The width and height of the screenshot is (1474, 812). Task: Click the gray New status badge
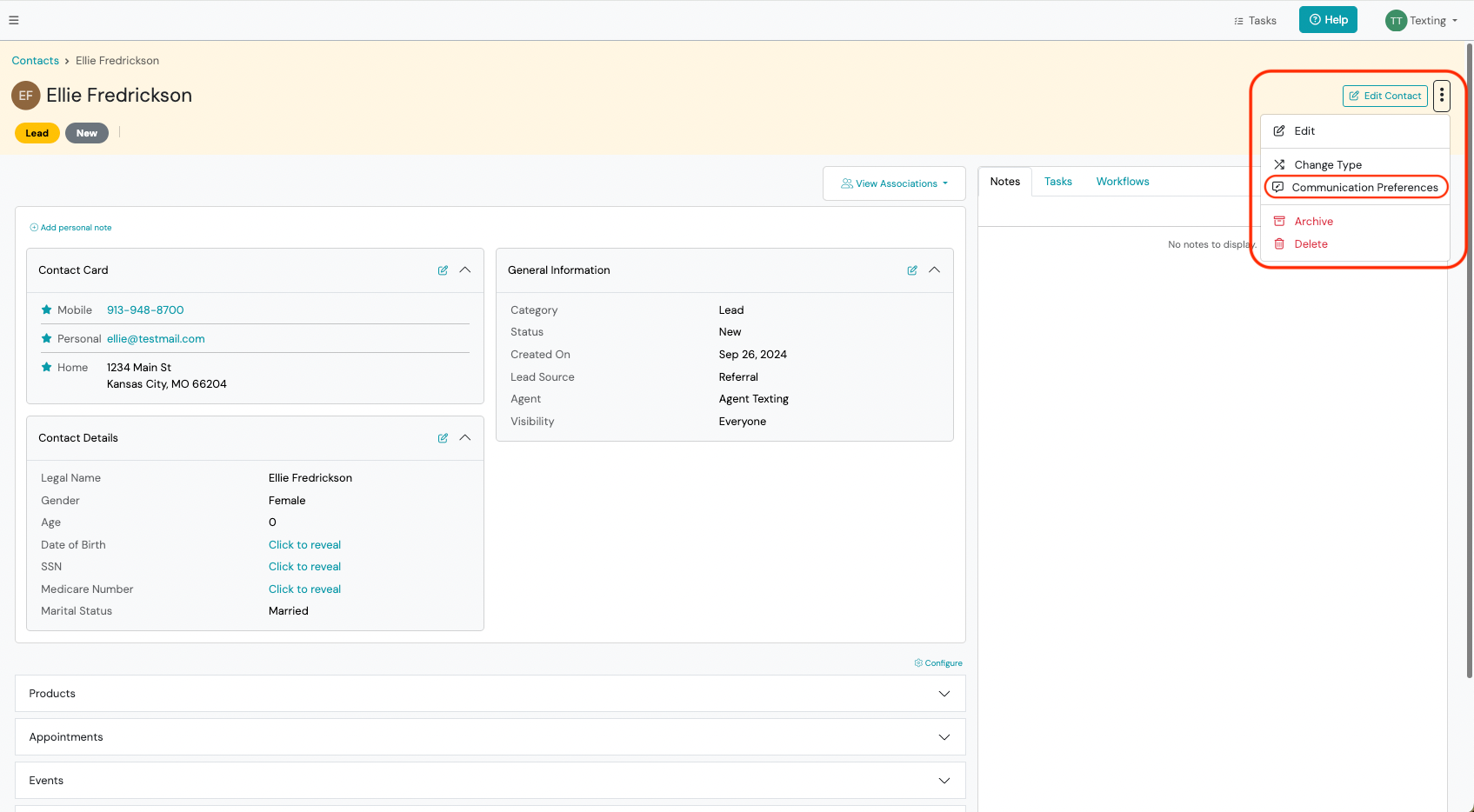87,133
